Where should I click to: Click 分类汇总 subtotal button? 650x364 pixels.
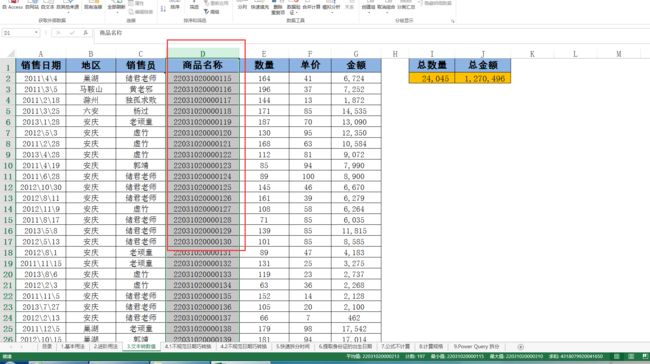pyautogui.click(x=406, y=6)
